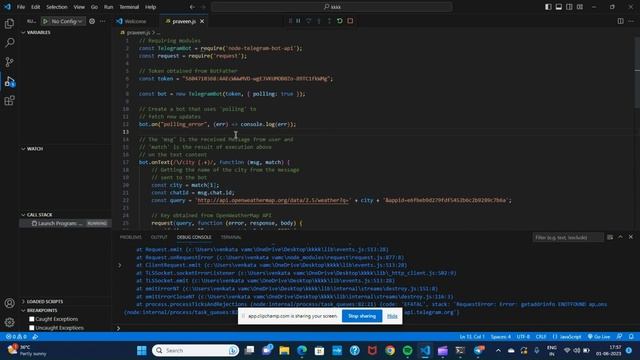The height and width of the screenshot is (360, 640).
Task: Open the Manage gear in activity bar
Action: pos(9,322)
